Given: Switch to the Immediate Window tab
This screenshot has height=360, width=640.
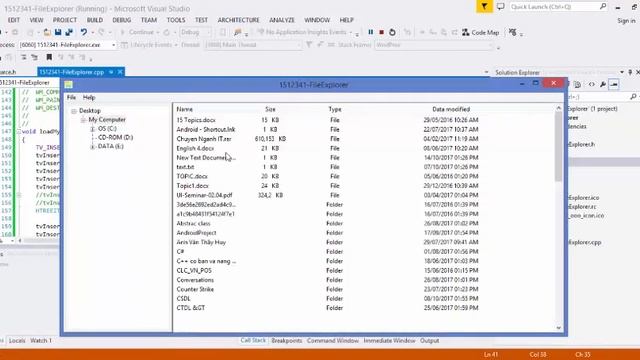Looking at the screenshot, I should tap(389, 340).
